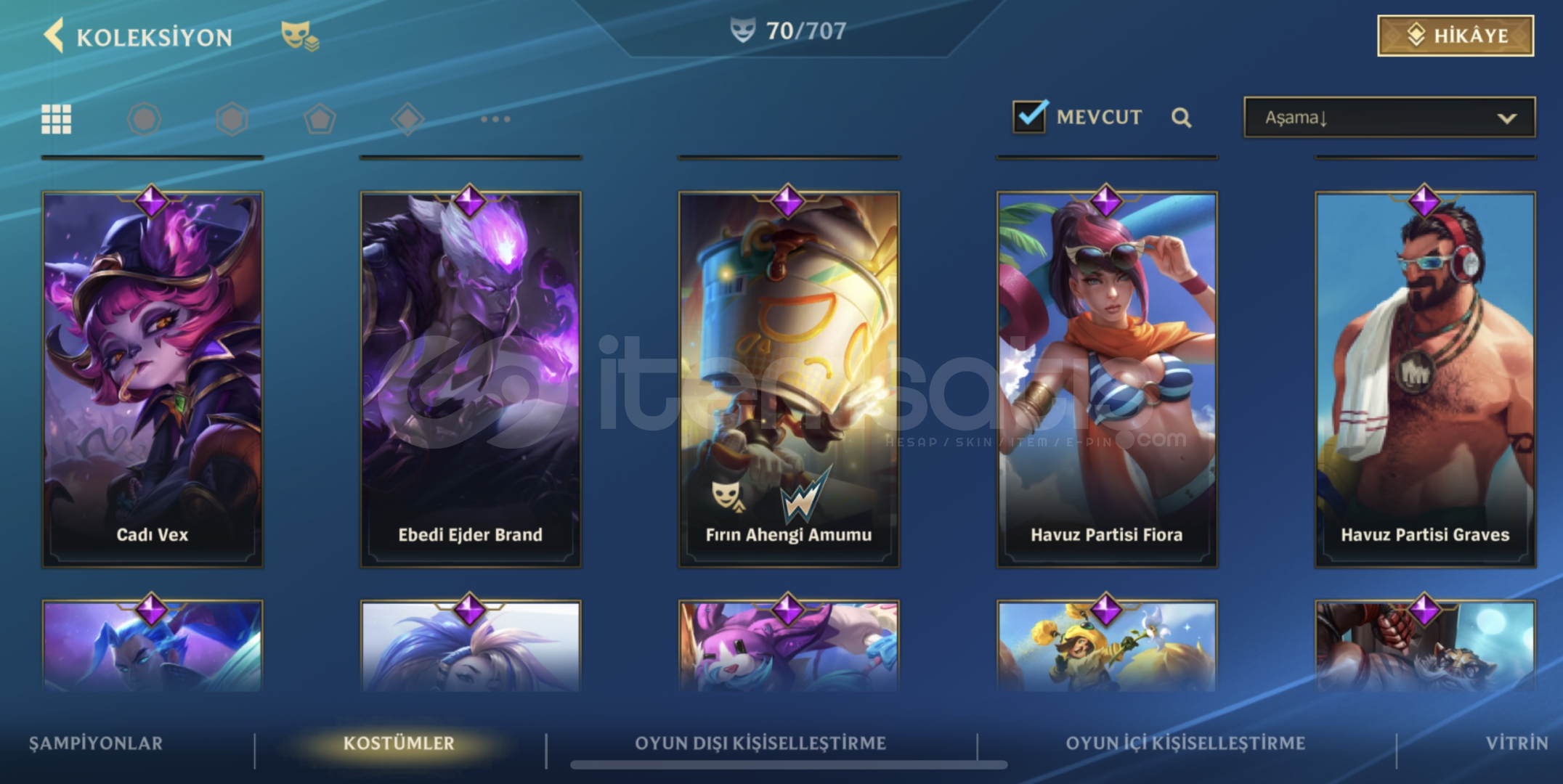Filter by the first hexagon rarity icon
This screenshot has width=1563, height=784.
tap(144, 119)
